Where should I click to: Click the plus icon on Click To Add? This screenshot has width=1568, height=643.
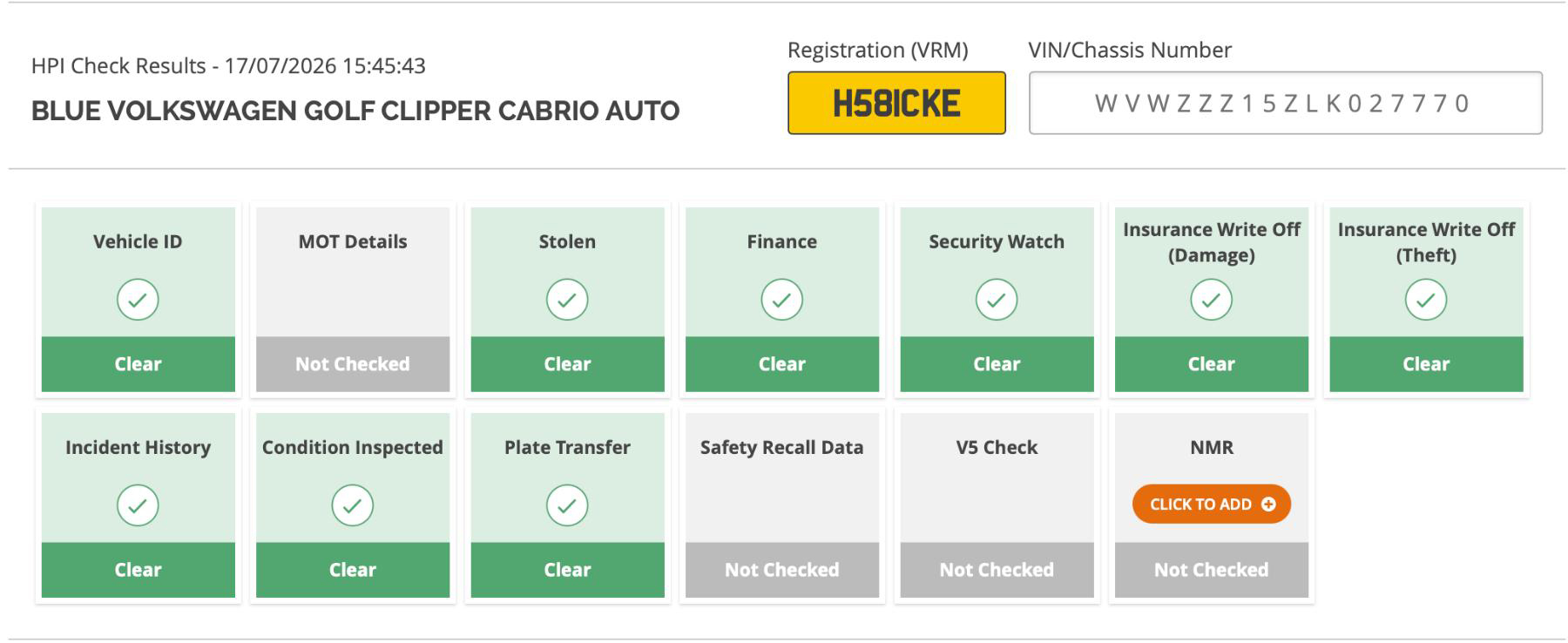[1268, 504]
